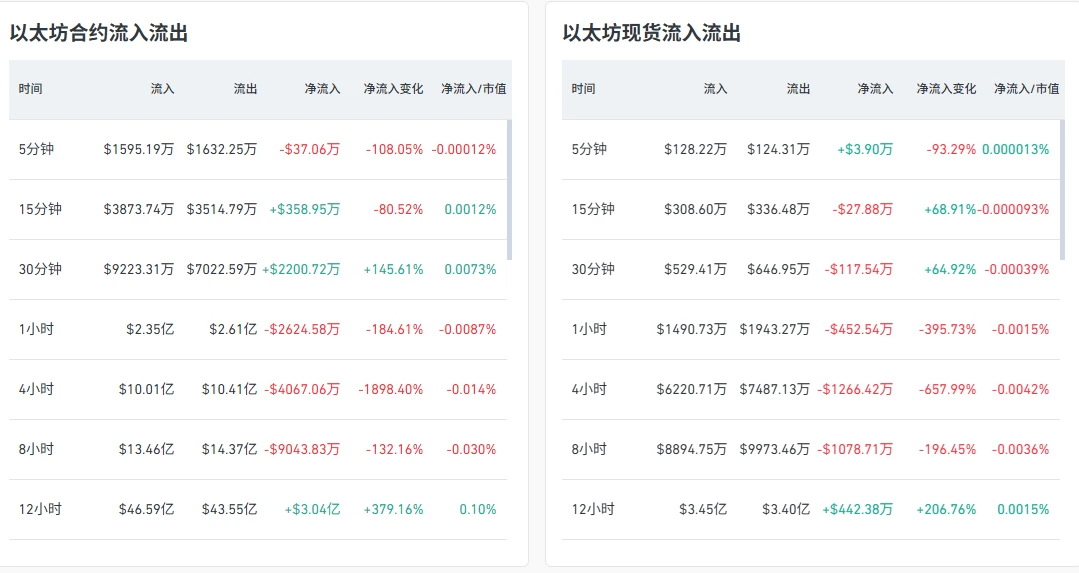Click the -$452.54万 net inflow value
Image resolution: width=1079 pixels, height=573 pixels.
pyautogui.click(x=859, y=329)
